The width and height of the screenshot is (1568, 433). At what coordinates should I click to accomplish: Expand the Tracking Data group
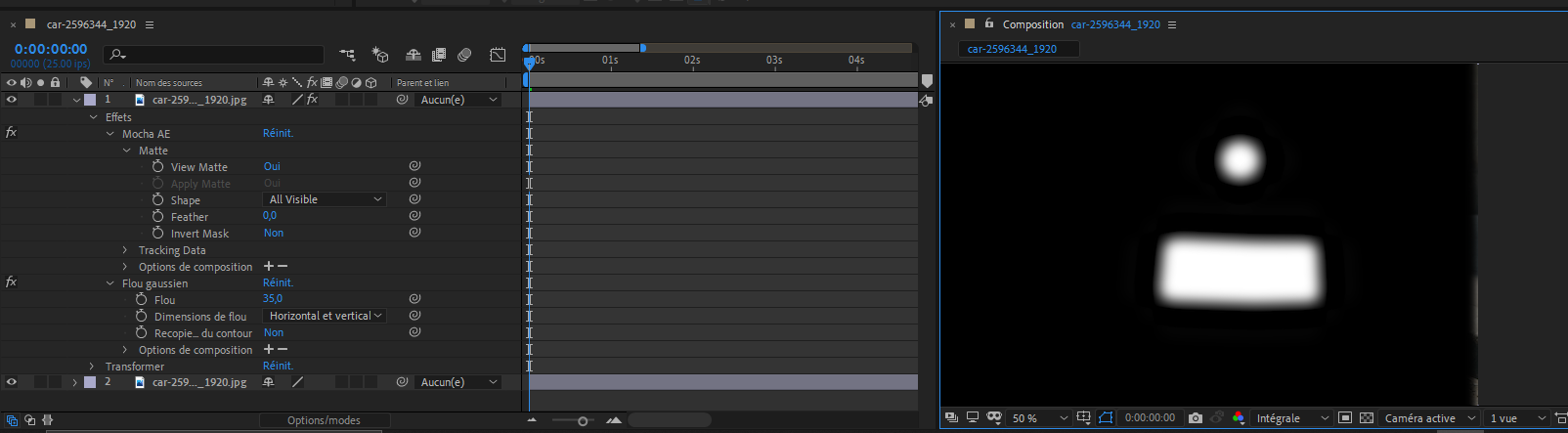point(125,250)
